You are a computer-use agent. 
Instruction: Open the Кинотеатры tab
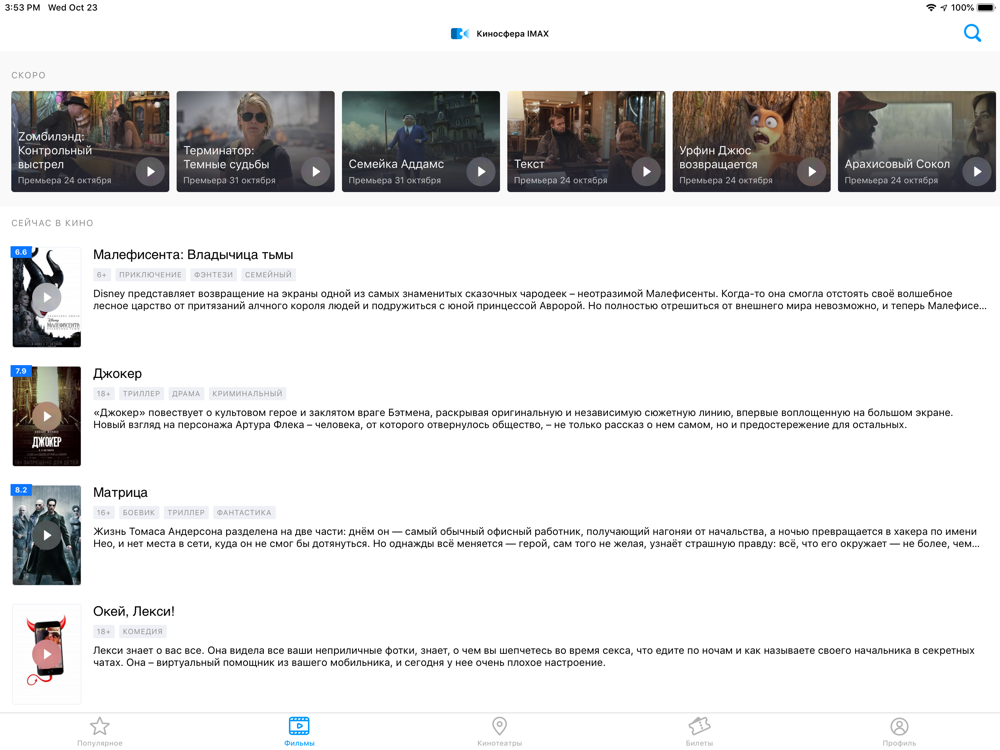(x=499, y=731)
